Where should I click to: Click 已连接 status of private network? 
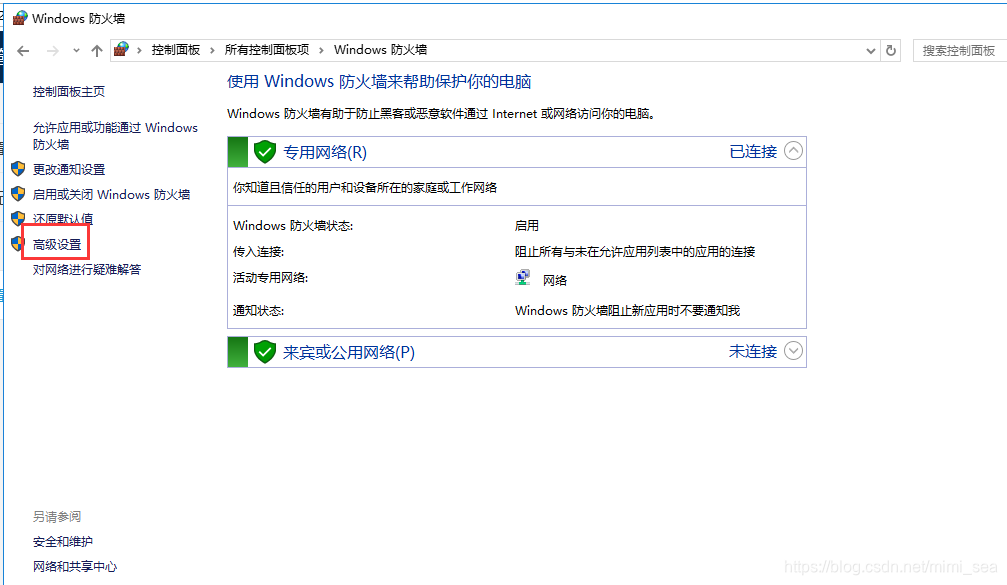click(x=753, y=152)
